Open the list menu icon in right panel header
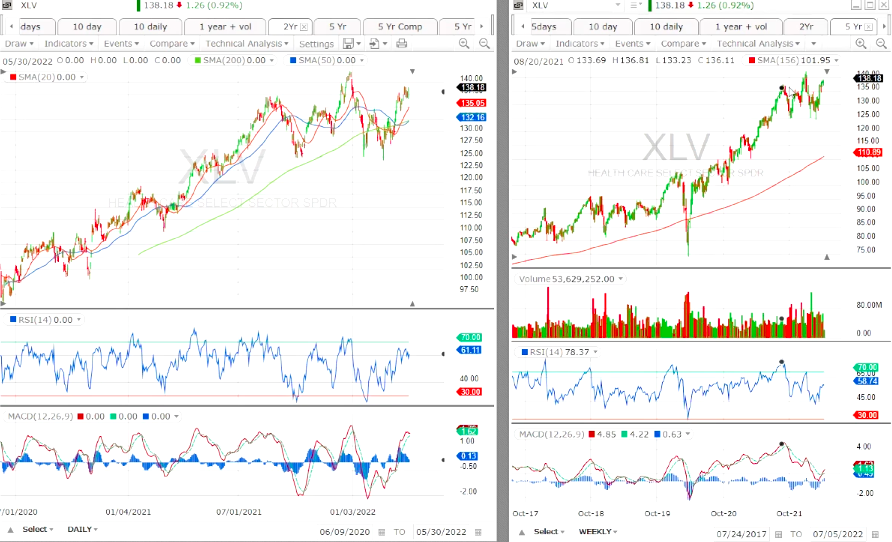The width and height of the screenshot is (892, 542). click(x=635, y=5)
